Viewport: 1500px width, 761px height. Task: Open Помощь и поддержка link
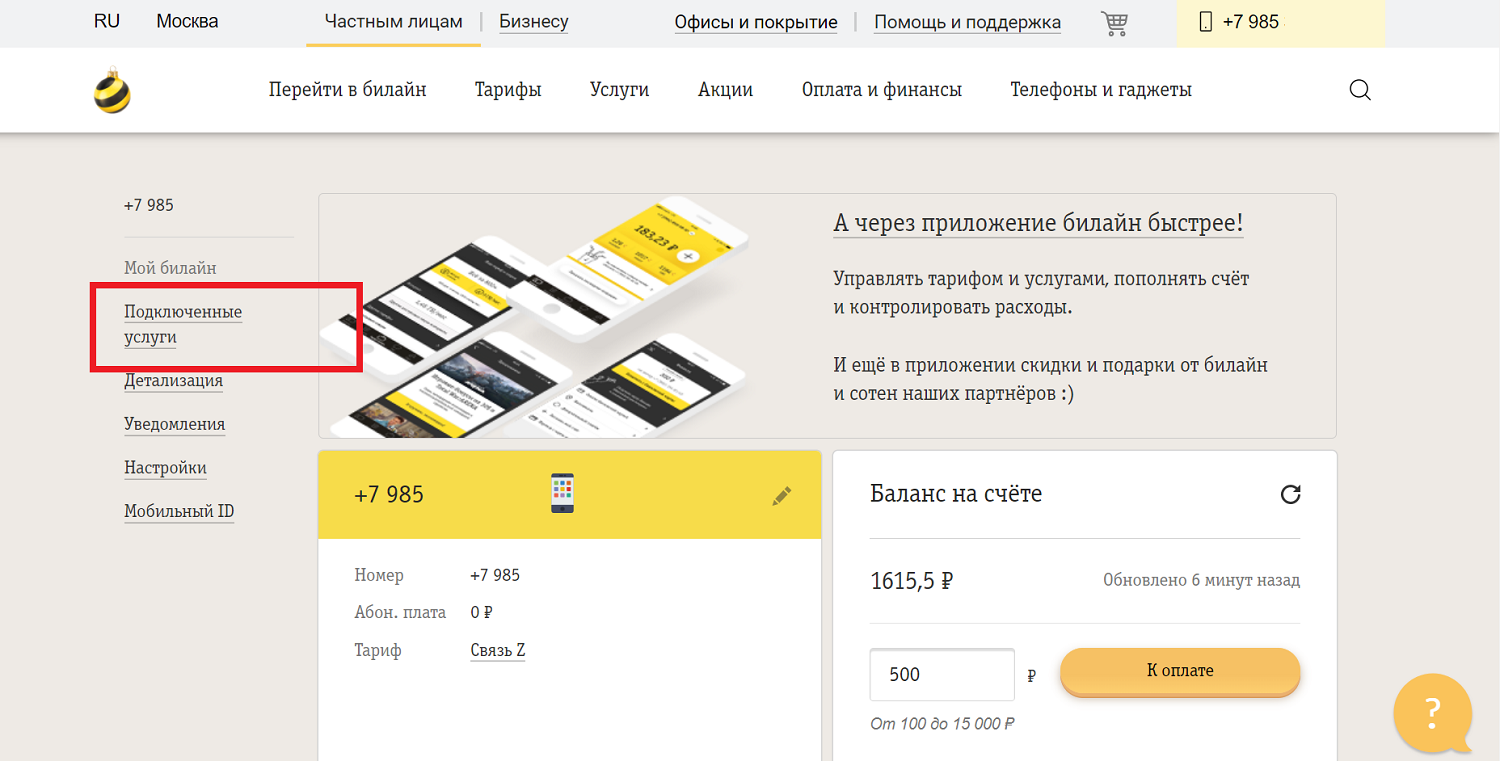coord(967,22)
